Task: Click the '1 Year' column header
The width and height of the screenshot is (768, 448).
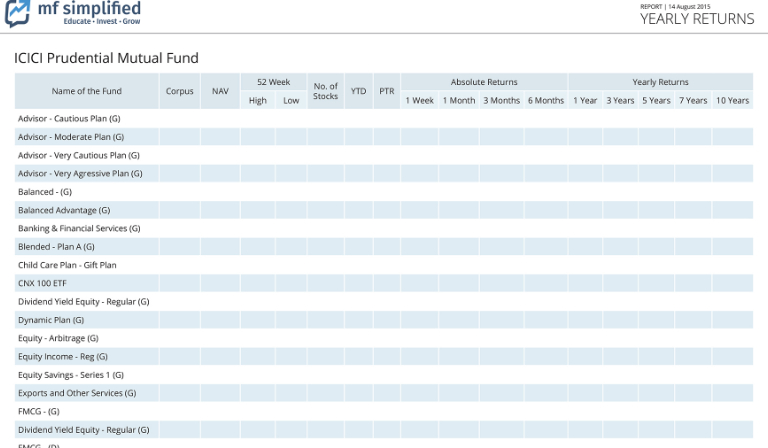Action: [585, 100]
